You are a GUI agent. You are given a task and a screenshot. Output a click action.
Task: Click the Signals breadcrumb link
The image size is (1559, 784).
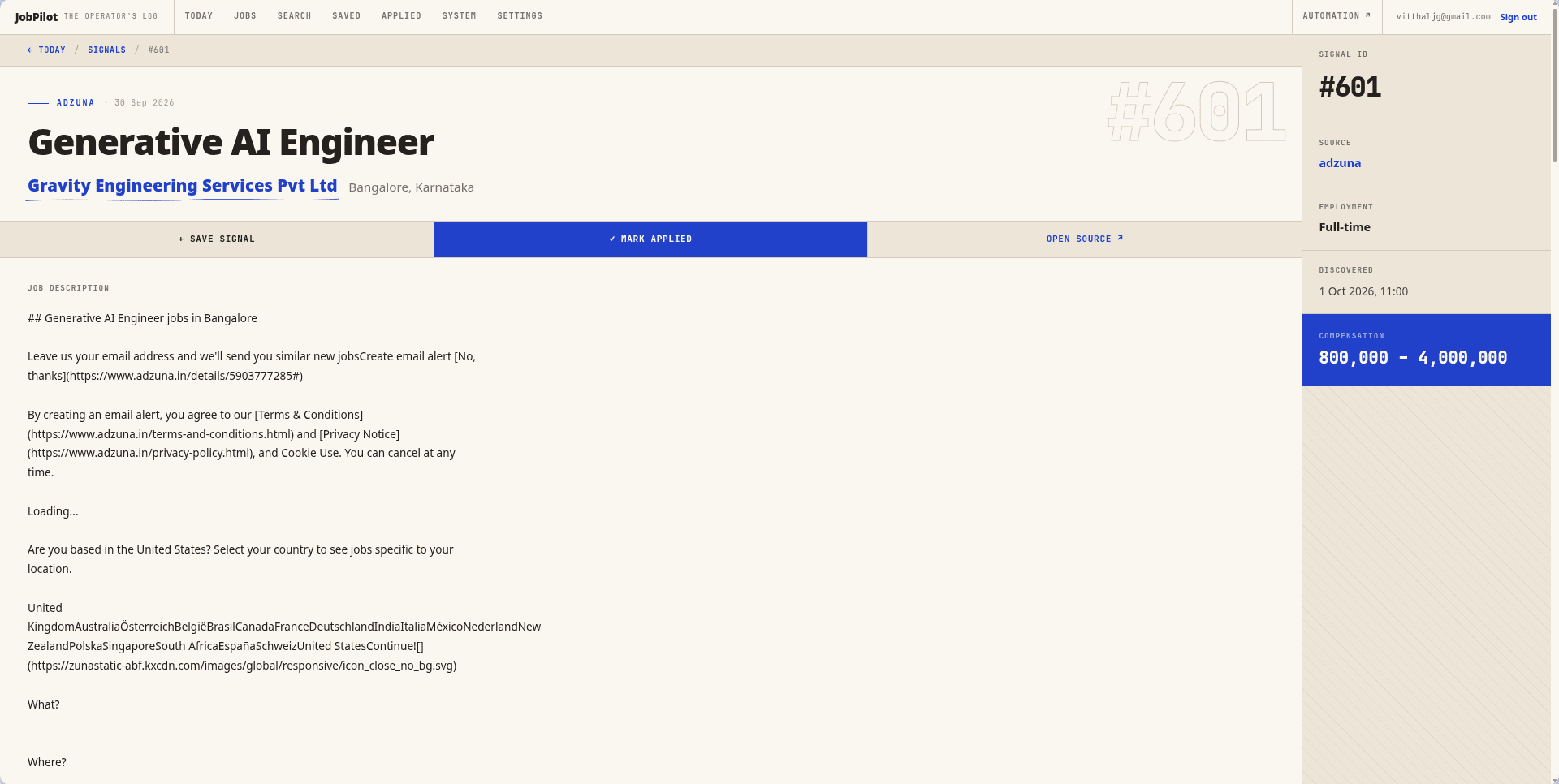coord(107,50)
